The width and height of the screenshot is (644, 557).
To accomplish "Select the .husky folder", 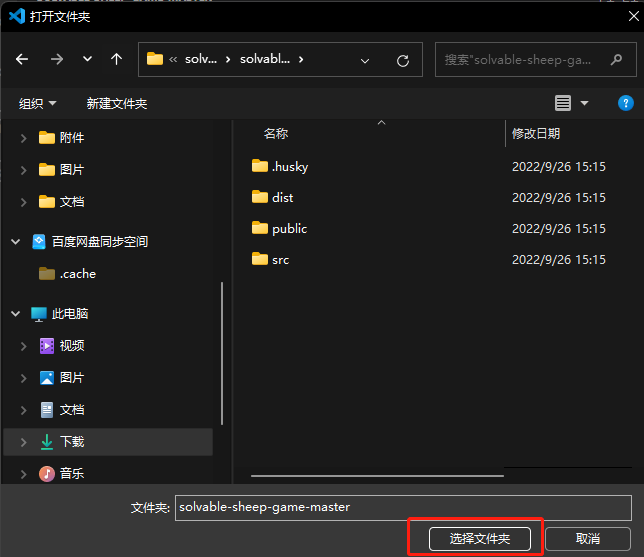I will click(280, 166).
